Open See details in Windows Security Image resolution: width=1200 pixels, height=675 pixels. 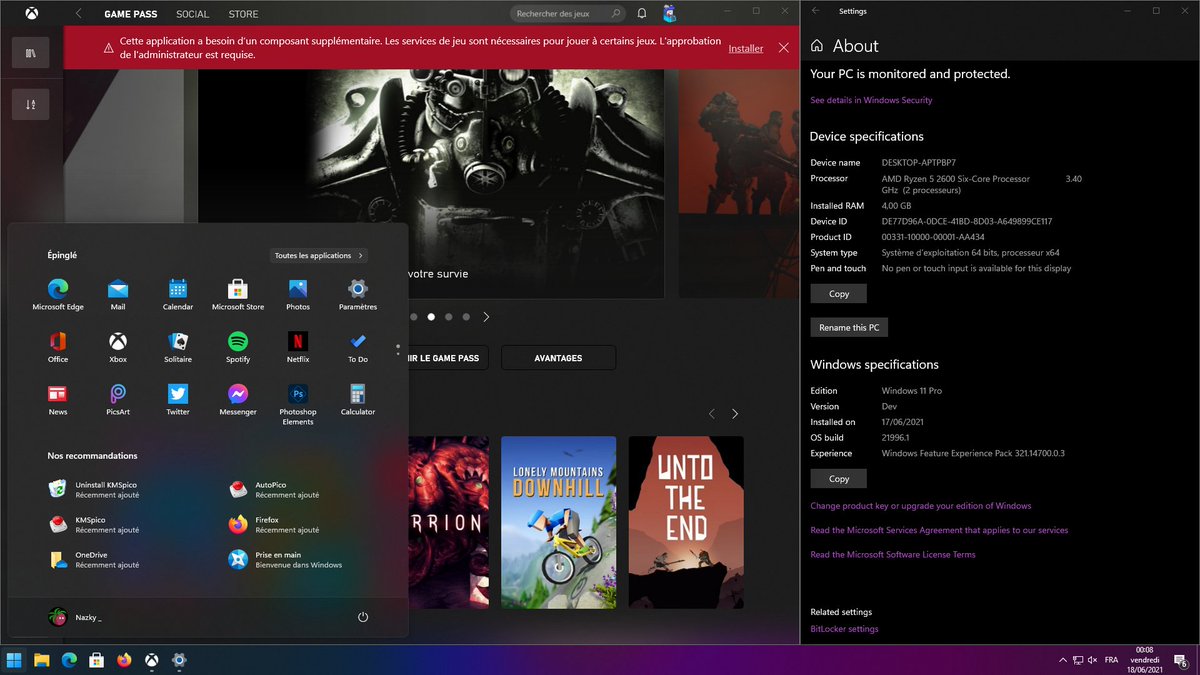[871, 100]
